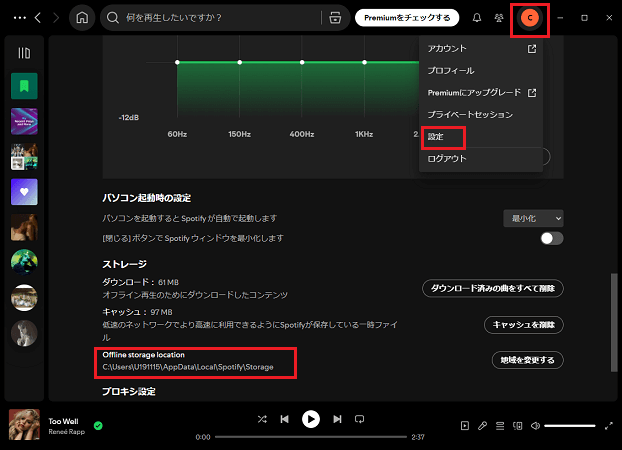Click the playback progress bar

pos(311,437)
